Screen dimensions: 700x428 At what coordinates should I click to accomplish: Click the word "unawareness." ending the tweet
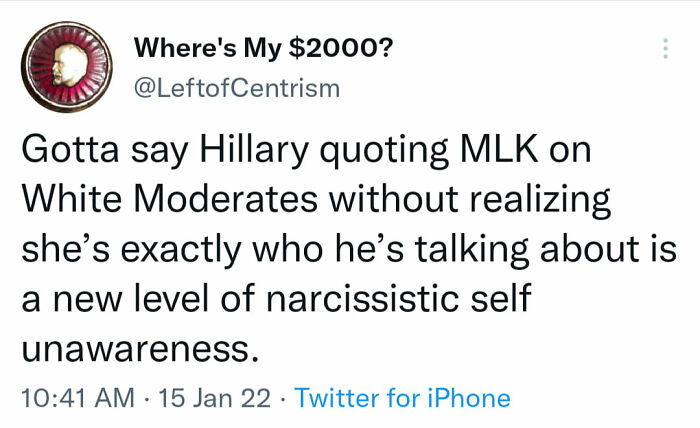coord(132,348)
